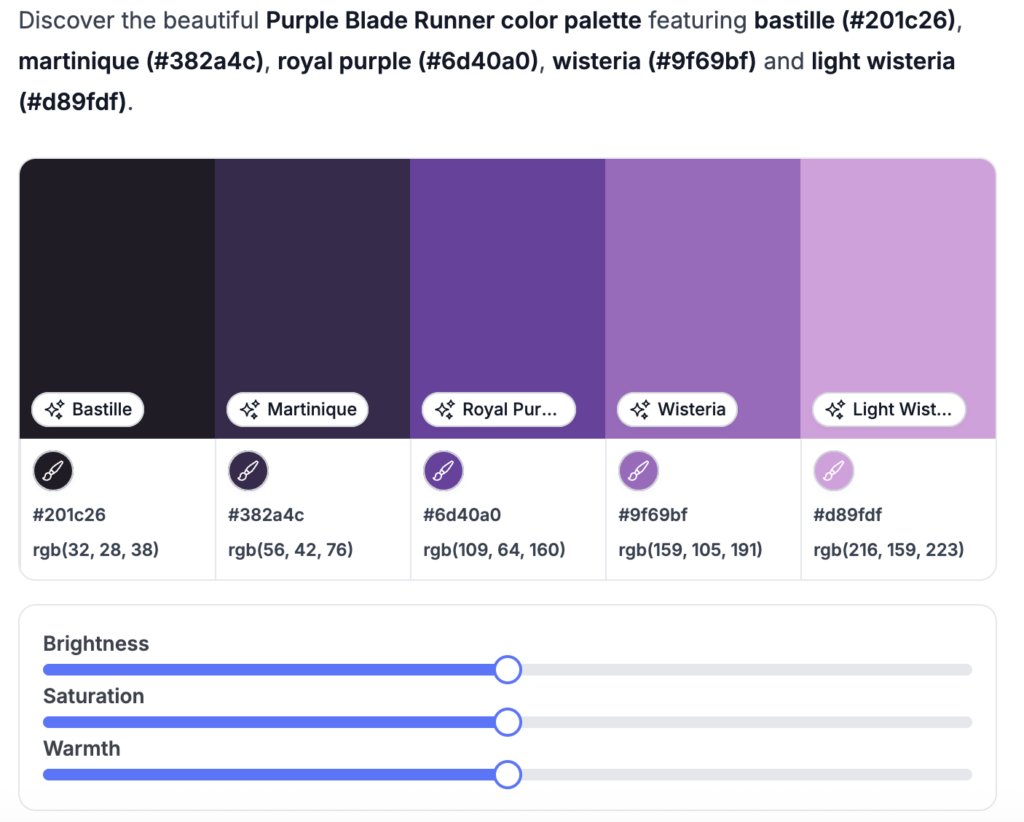
Task: Click the brush icon for Light Wisteria
Action: (x=833, y=471)
